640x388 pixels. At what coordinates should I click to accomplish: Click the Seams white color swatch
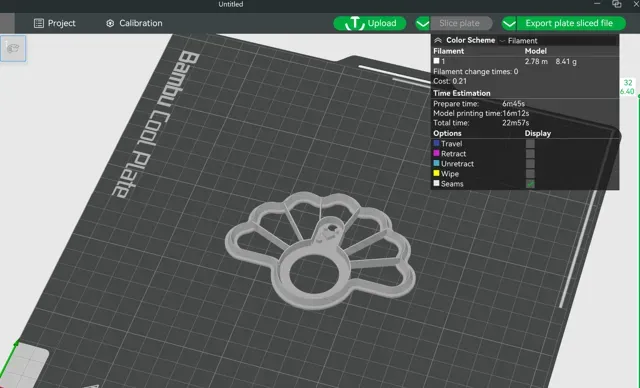tap(436, 183)
